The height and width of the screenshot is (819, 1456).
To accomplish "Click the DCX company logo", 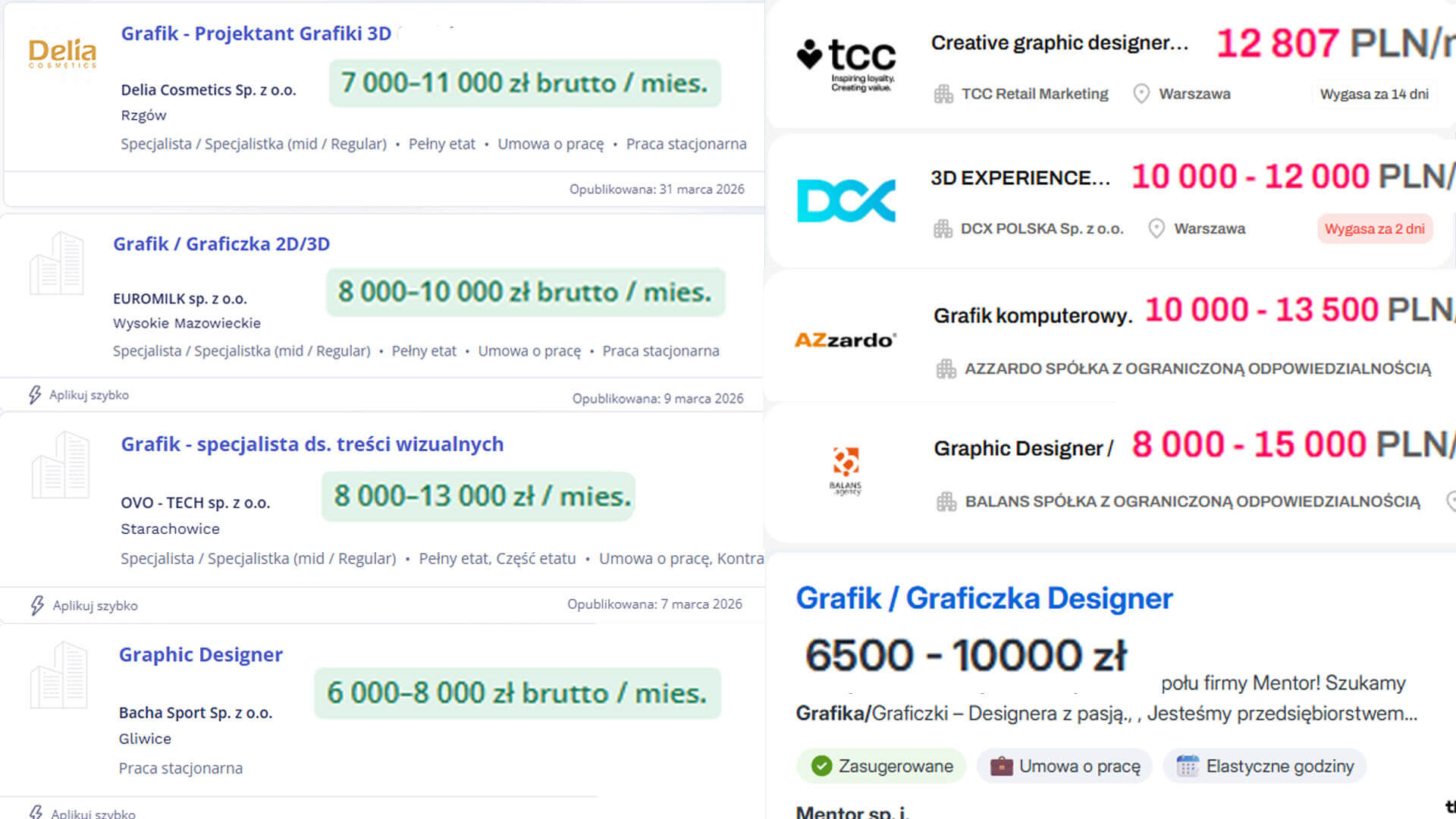I will point(846,201).
